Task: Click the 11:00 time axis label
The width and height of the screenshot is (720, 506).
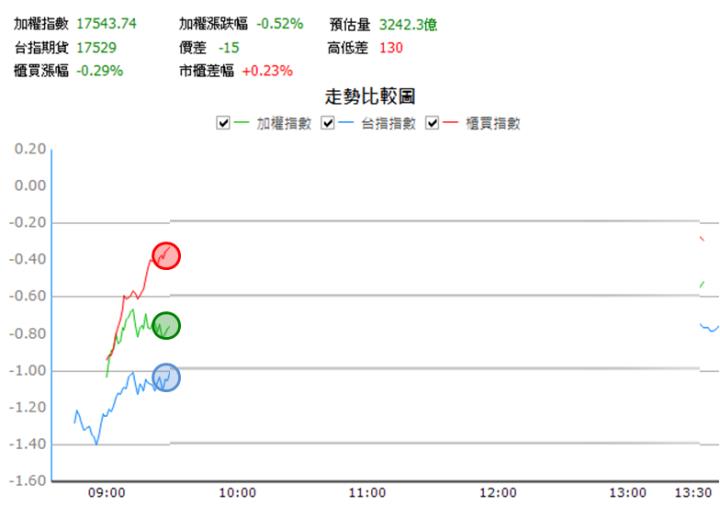Action: click(367, 492)
